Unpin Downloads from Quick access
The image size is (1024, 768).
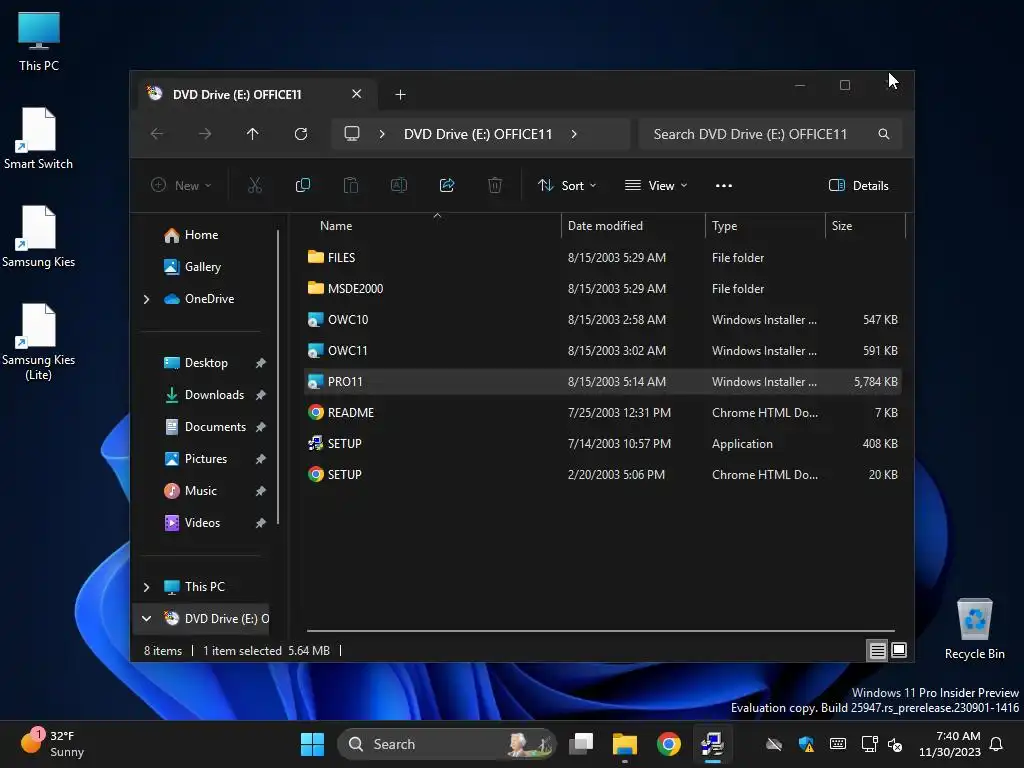261,395
